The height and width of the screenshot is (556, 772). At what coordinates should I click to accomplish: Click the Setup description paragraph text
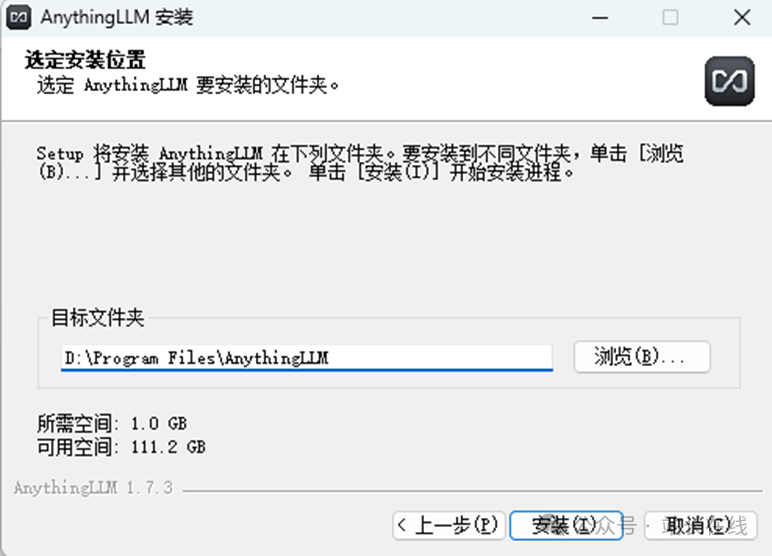click(x=360, y=163)
